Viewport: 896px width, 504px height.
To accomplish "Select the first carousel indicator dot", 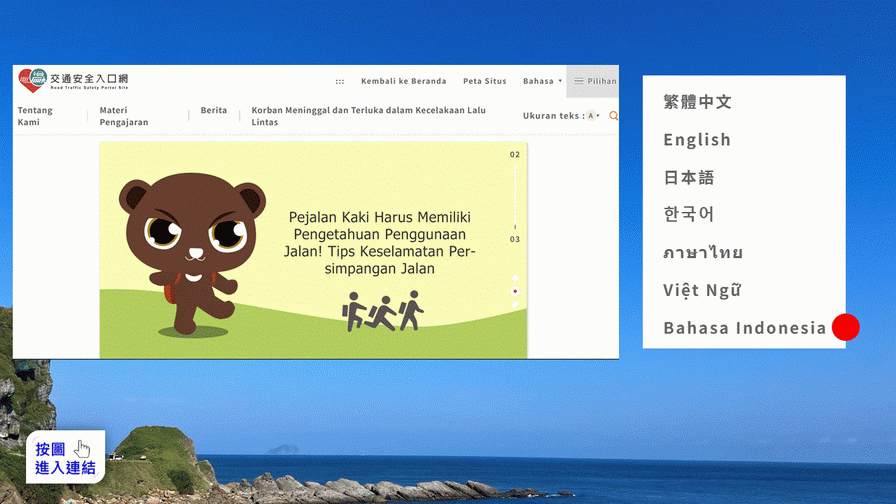I will 515,278.
